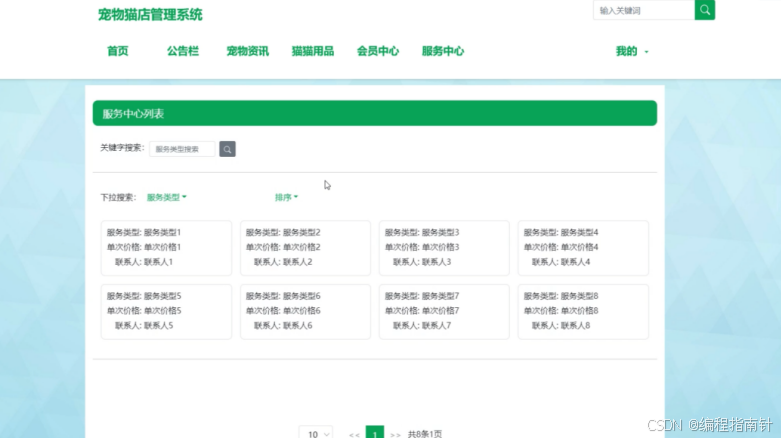
Task: Go to previous page with << button
Action: (x=354, y=435)
